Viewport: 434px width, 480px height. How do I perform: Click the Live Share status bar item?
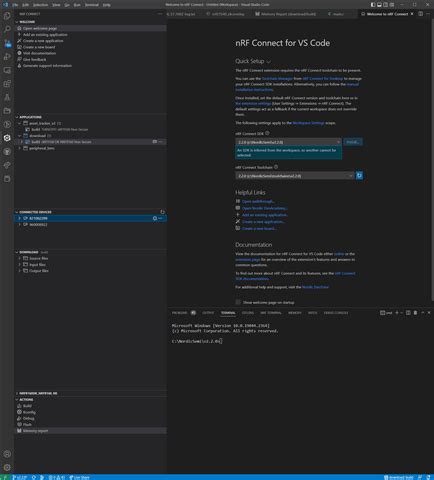point(80,477)
